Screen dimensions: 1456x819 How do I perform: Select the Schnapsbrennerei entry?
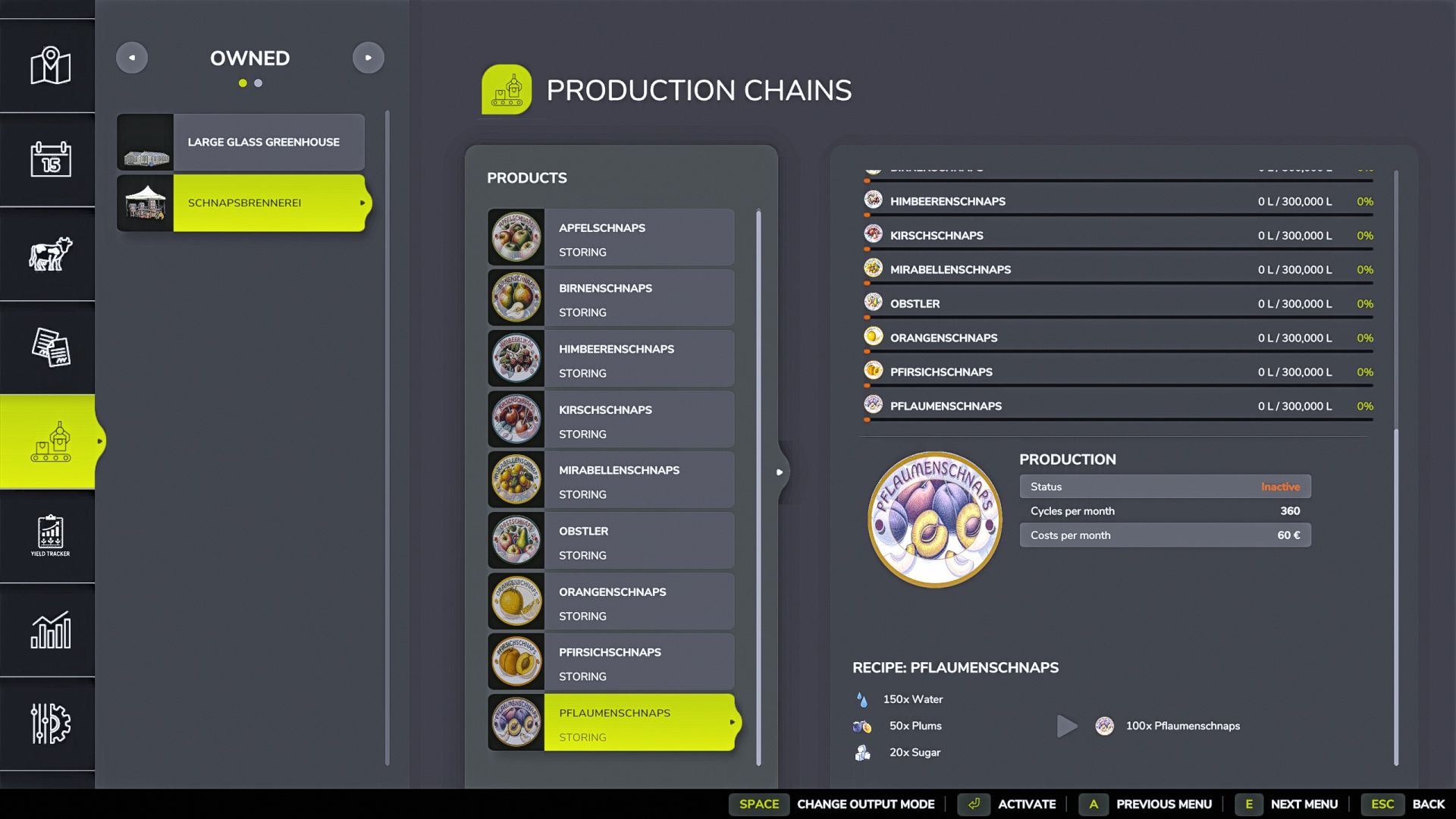[x=241, y=203]
